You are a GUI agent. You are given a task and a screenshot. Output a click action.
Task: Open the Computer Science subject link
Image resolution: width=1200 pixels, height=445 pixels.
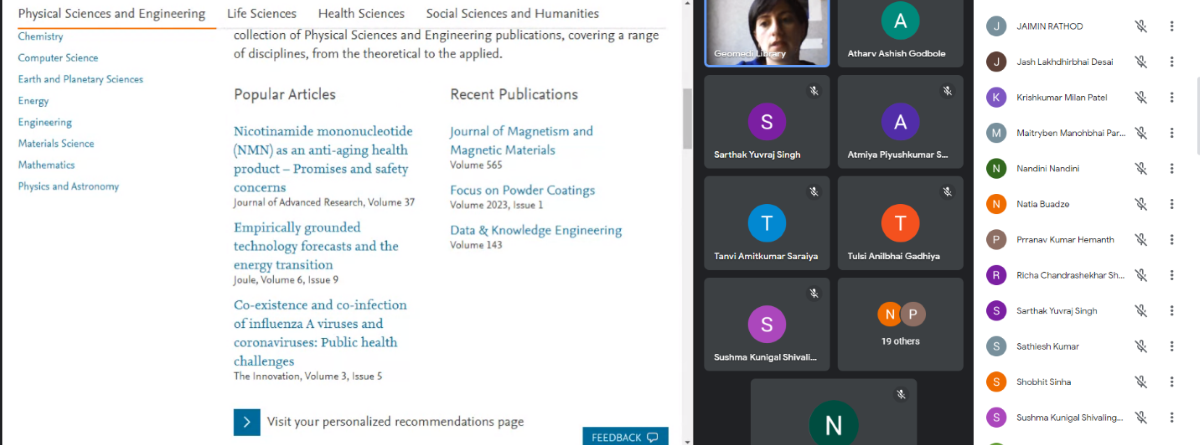[58, 58]
